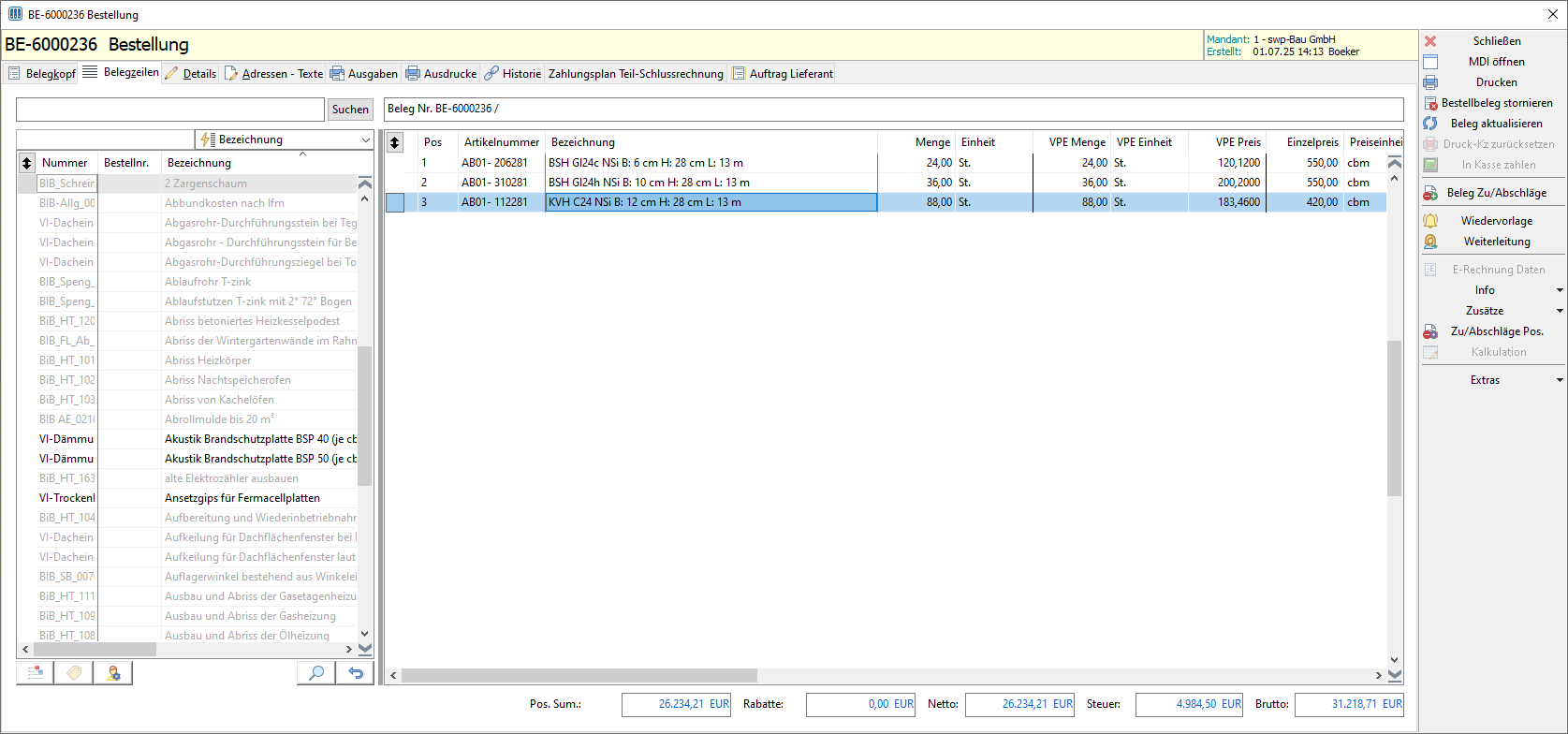Click the Wiedervorlage bell icon

(x=1430, y=221)
